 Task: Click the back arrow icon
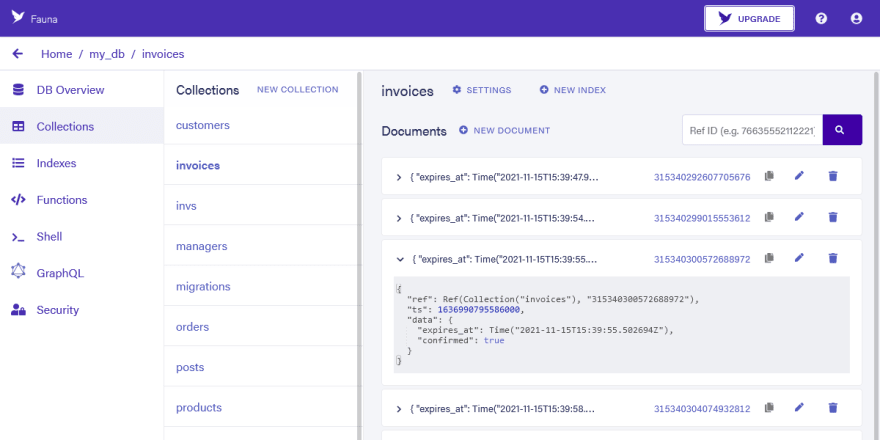click(x=18, y=54)
